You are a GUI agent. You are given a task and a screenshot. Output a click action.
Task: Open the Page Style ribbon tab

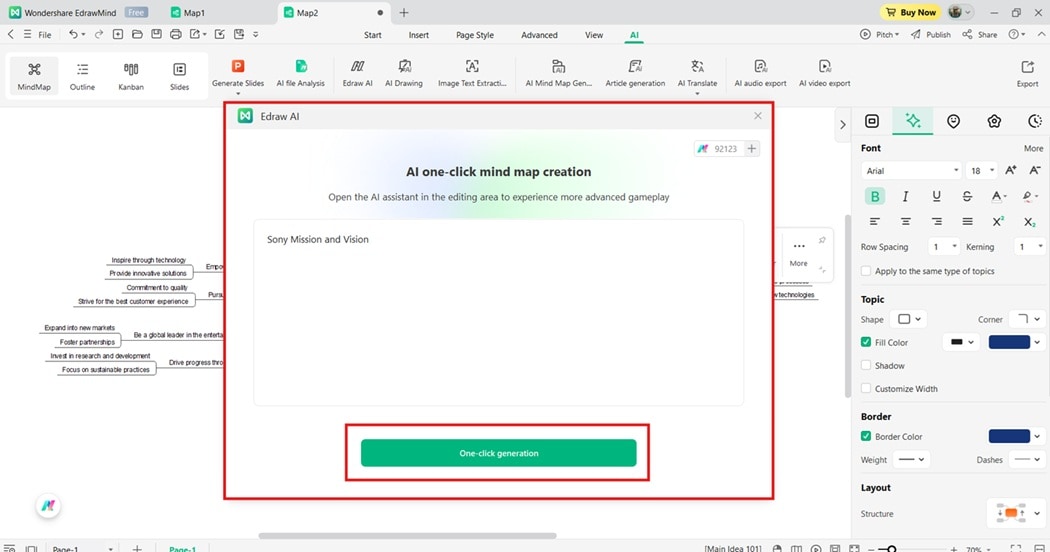point(475,35)
